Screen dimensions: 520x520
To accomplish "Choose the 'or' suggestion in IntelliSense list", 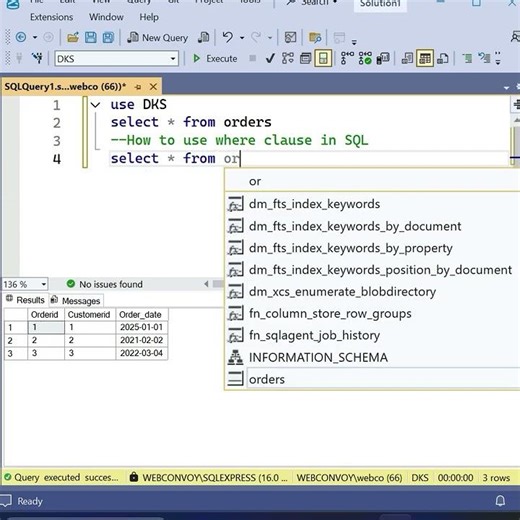I will (x=373, y=181).
